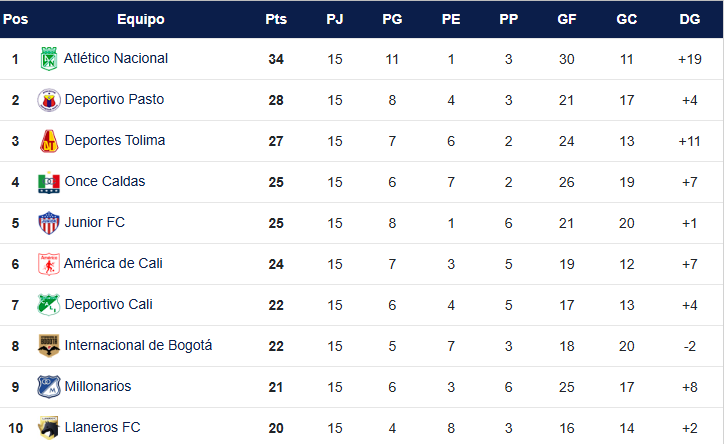The height and width of the screenshot is (444, 725).
Task: Click the Once Caldas crest icon
Action: 48,182
